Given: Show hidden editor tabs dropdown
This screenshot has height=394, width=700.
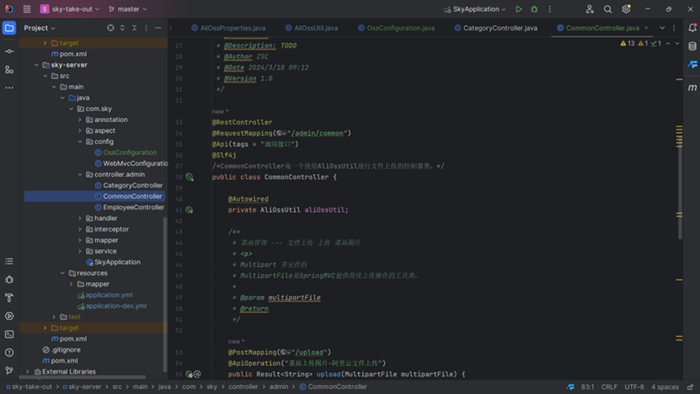Looking at the screenshot, I should pos(662,28).
